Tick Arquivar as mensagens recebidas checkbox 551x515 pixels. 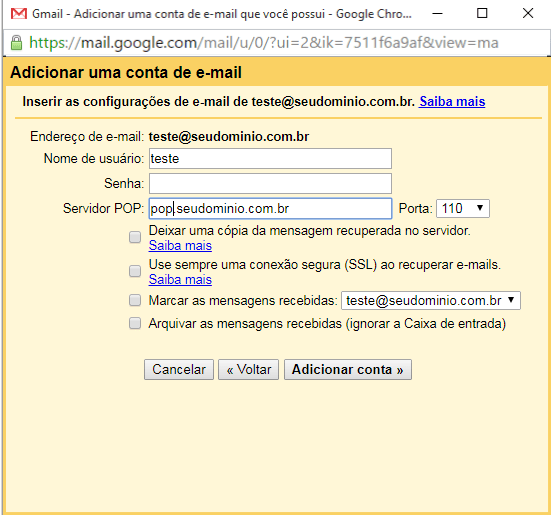(135, 323)
